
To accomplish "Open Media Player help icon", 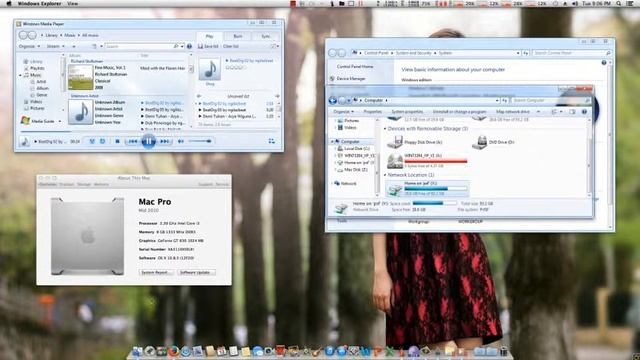I will [x=189, y=47].
